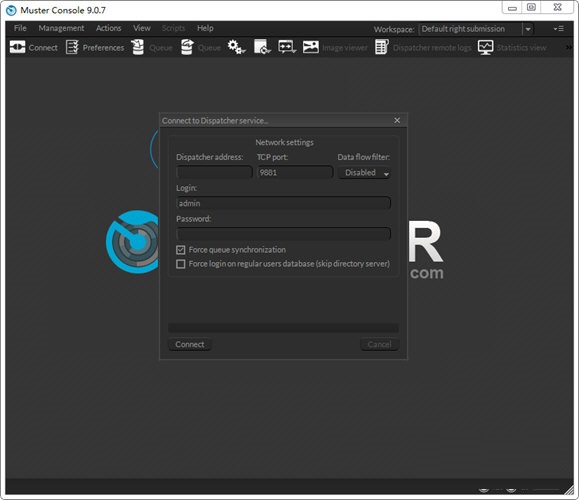The image size is (579, 500).
Task: Click the Password input field
Action: coord(284,234)
